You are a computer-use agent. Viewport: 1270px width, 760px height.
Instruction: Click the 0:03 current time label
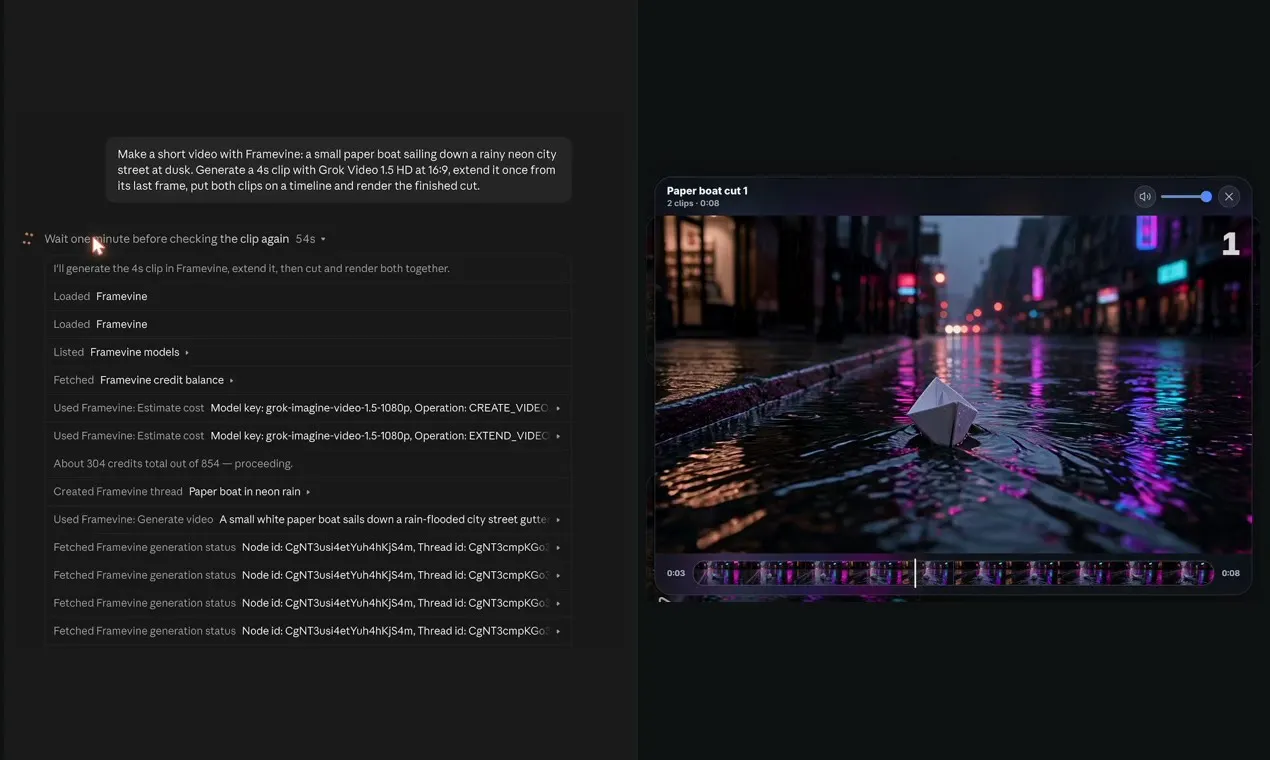point(676,573)
